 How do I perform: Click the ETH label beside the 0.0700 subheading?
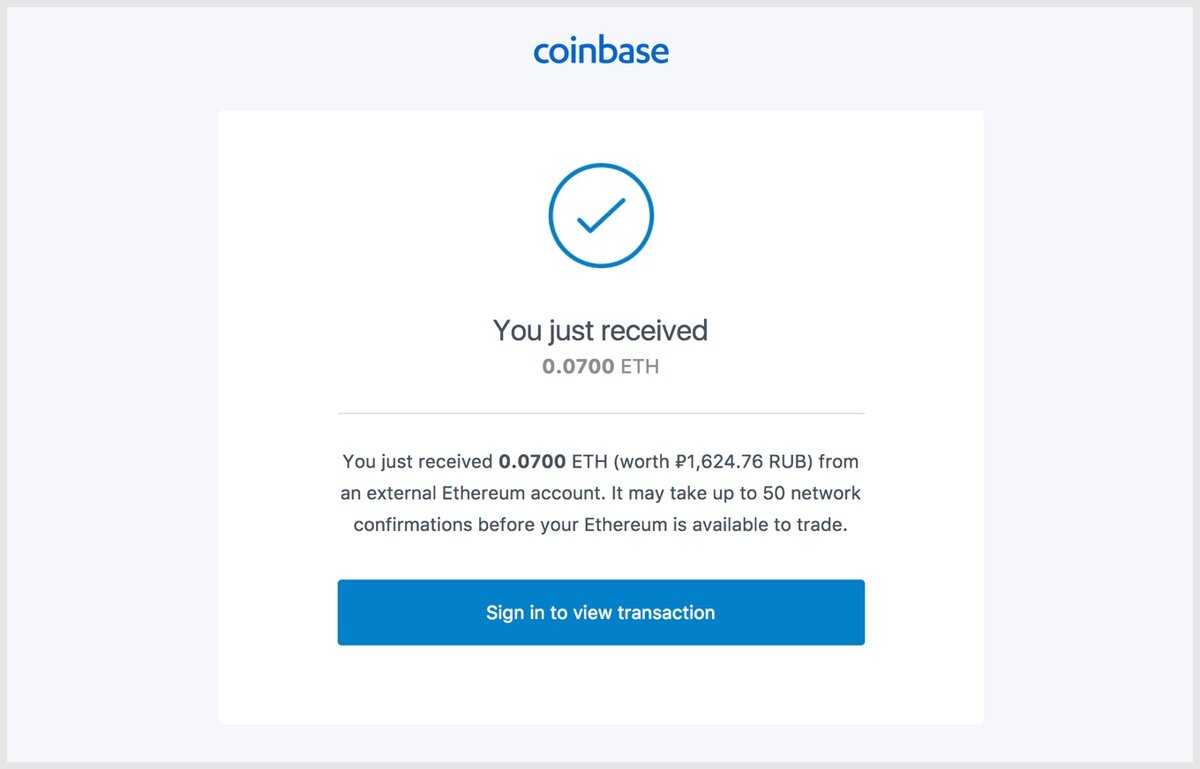tap(640, 367)
